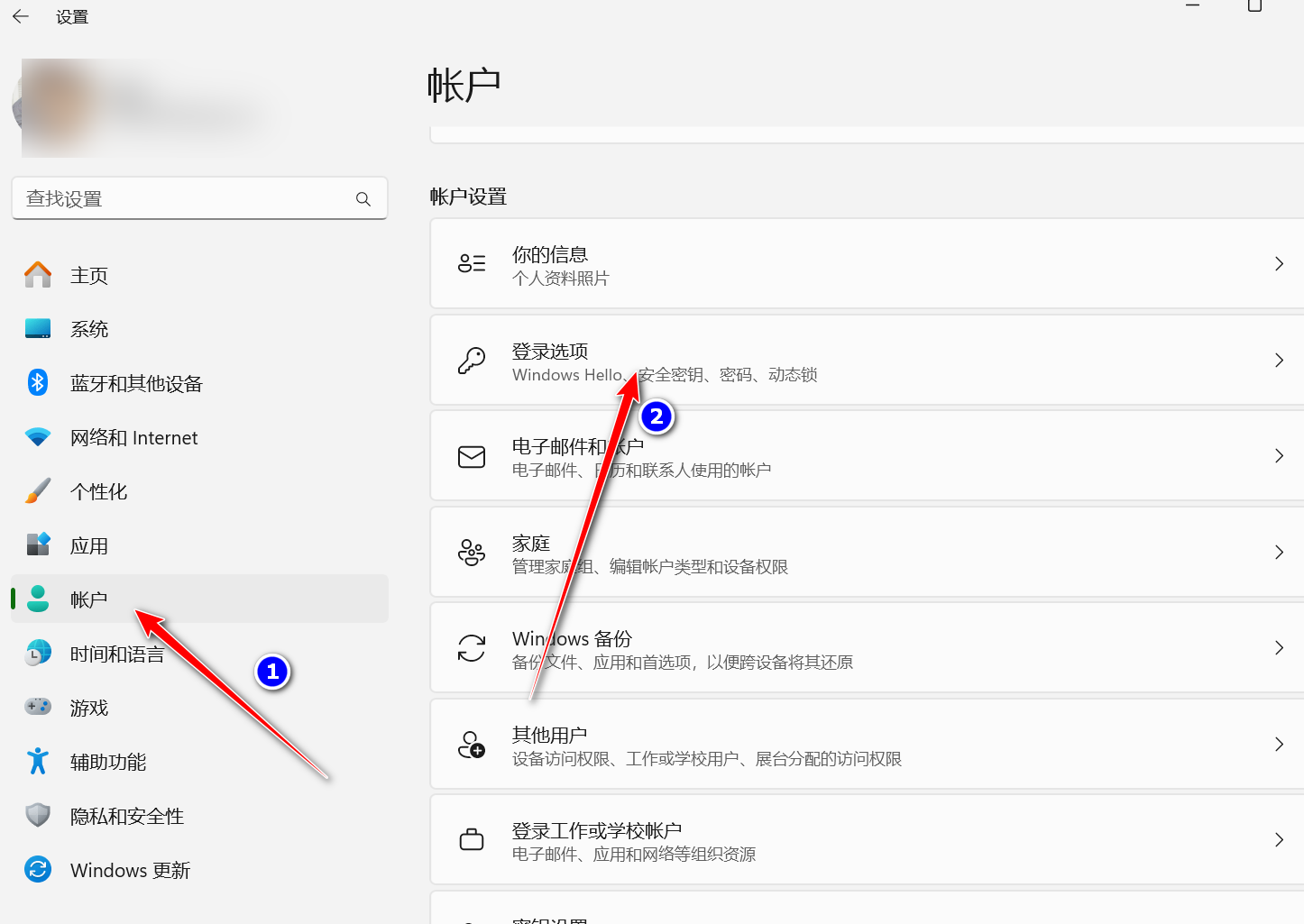Image resolution: width=1304 pixels, height=924 pixels.
Task: Select the 系统 (System) icon in sidebar
Action: coord(37,328)
